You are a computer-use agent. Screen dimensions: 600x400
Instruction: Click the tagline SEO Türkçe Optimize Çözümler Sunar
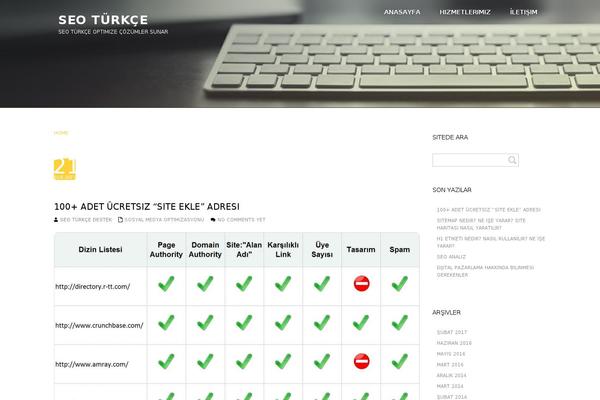click(113, 32)
